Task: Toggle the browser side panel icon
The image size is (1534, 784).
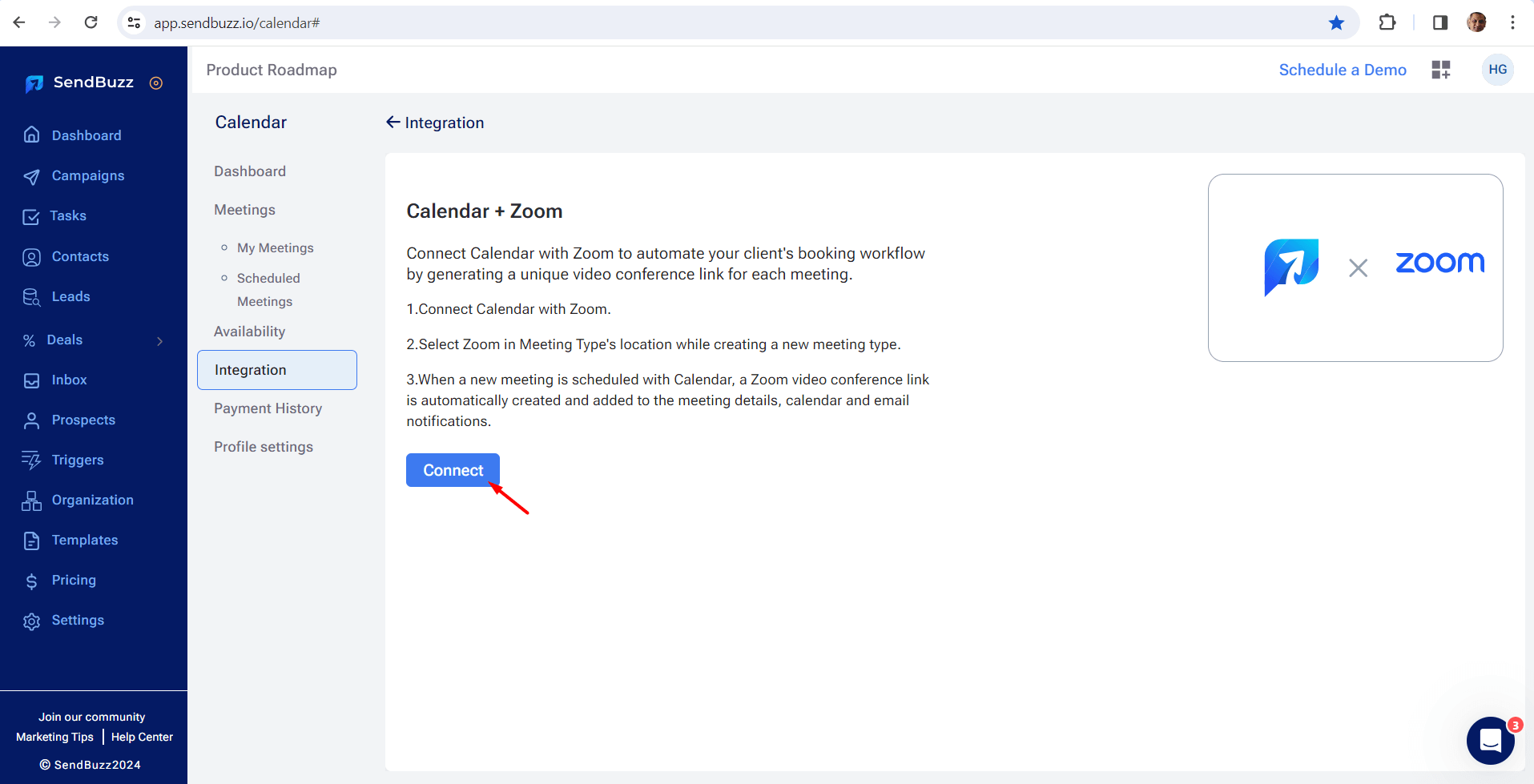Action: click(x=1440, y=22)
